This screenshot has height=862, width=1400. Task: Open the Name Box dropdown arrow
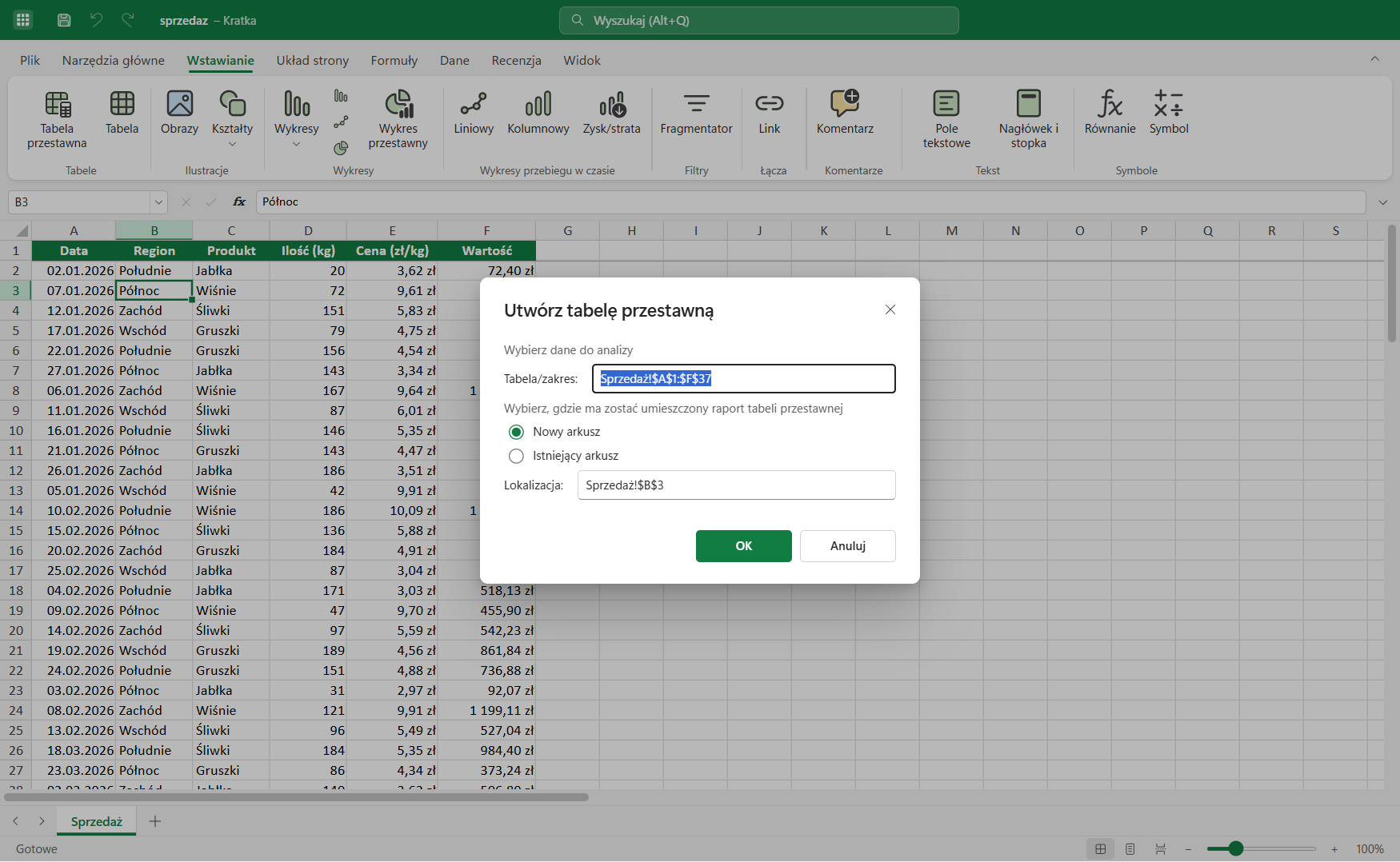pos(158,202)
